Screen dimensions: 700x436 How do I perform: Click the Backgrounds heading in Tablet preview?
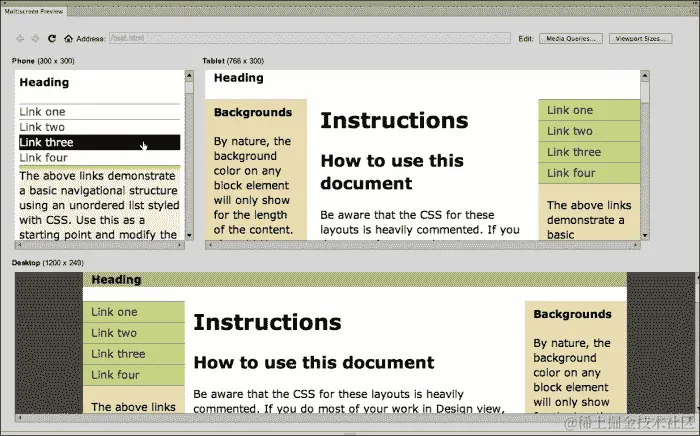253,112
